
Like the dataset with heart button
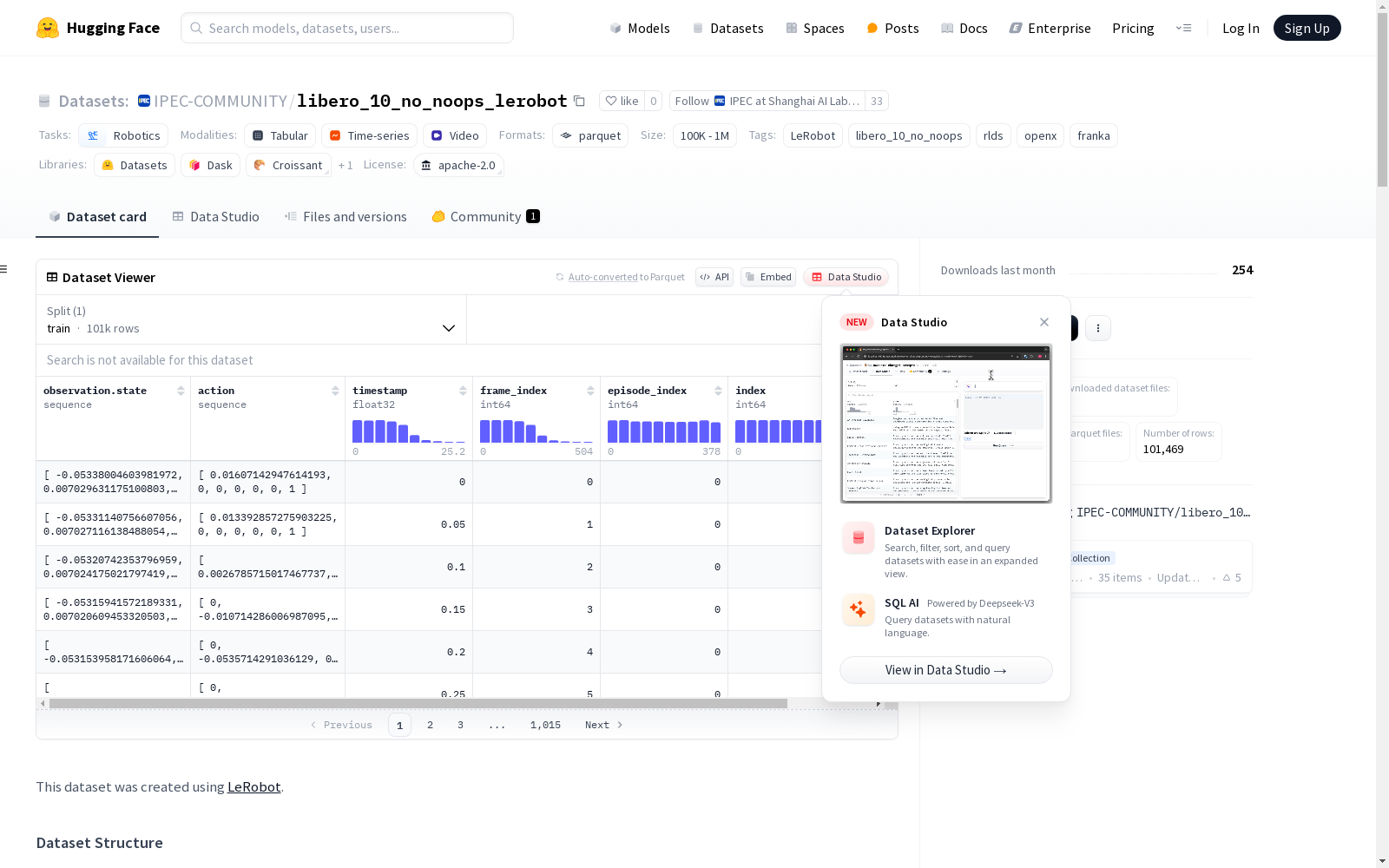coord(622,101)
